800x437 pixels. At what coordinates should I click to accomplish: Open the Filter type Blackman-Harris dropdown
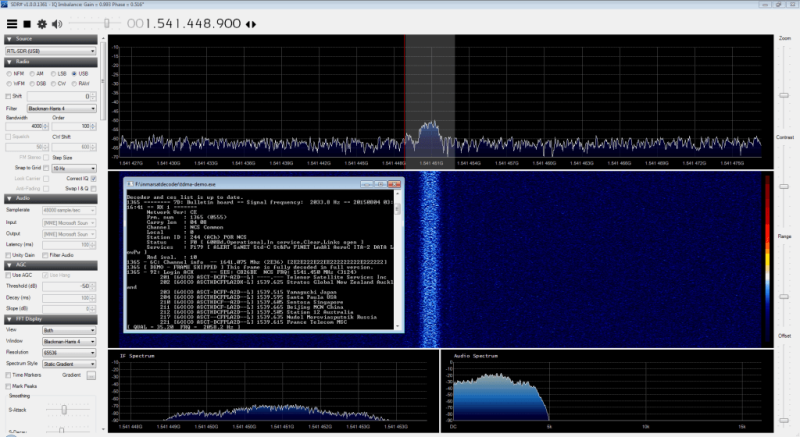click(x=60, y=108)
